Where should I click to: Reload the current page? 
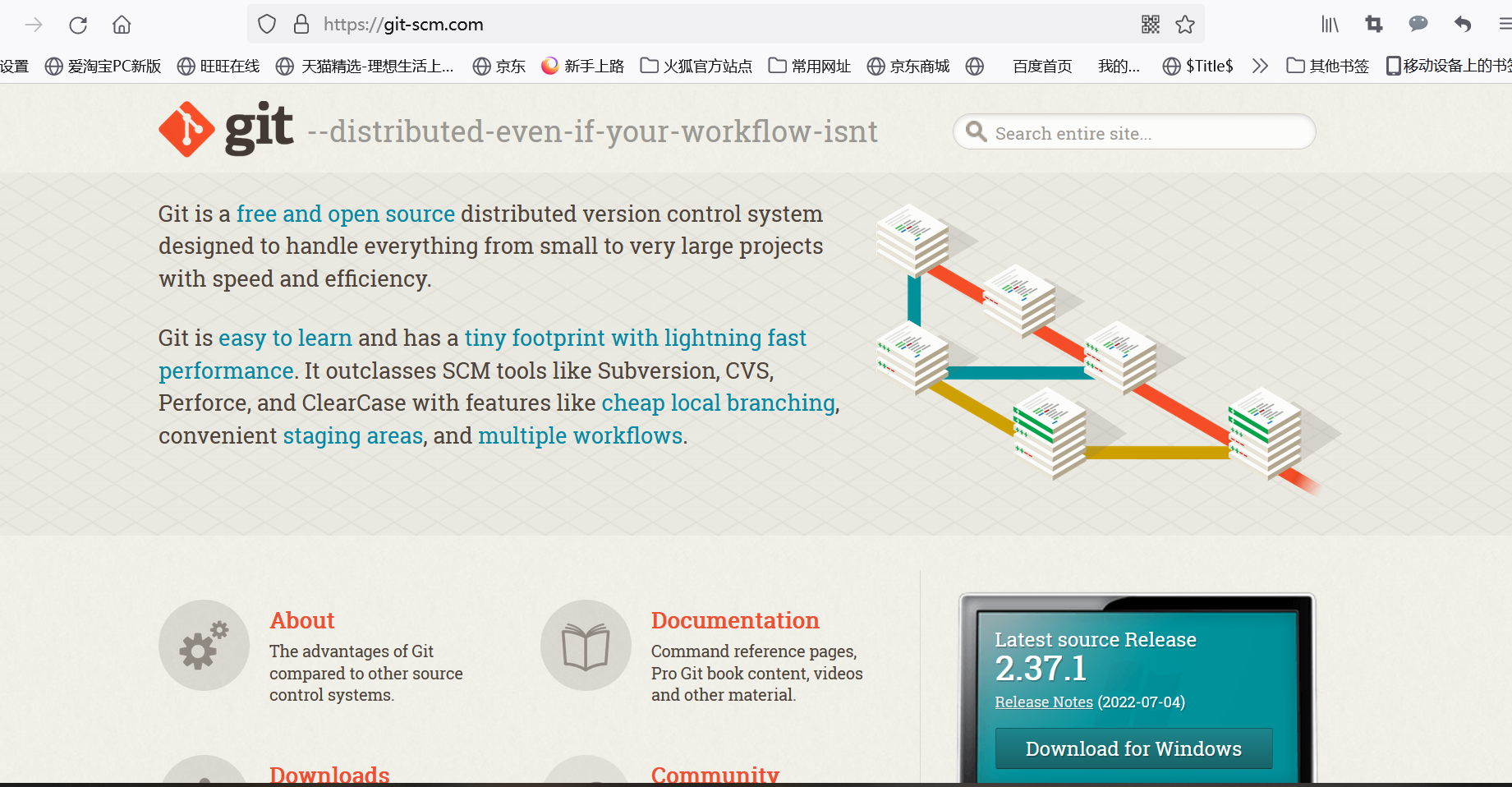(78, 25)
